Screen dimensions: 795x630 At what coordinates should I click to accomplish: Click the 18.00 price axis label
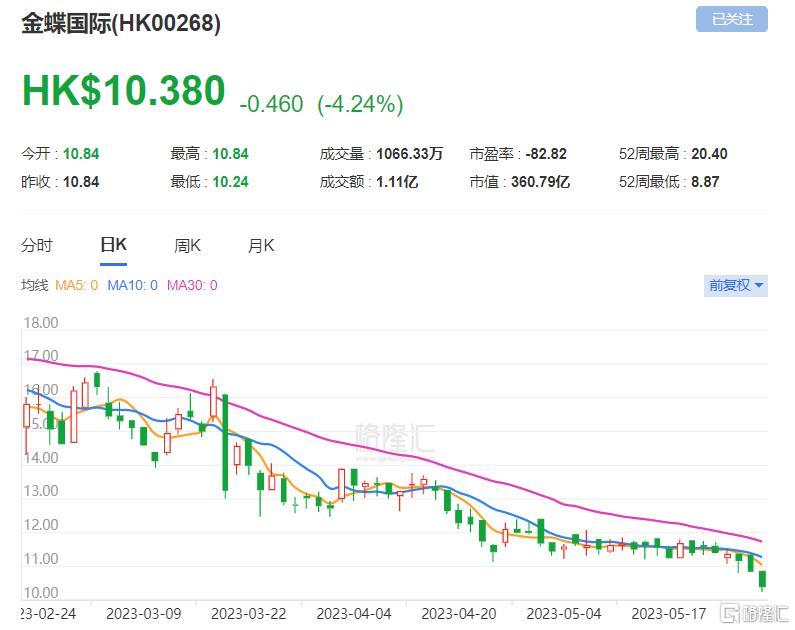click(x=41, y=323)
